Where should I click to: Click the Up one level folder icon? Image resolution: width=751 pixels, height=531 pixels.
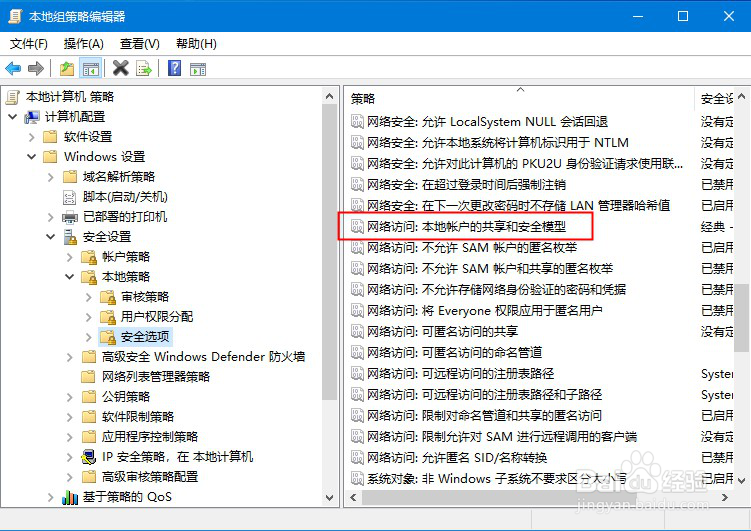[67, 69]
